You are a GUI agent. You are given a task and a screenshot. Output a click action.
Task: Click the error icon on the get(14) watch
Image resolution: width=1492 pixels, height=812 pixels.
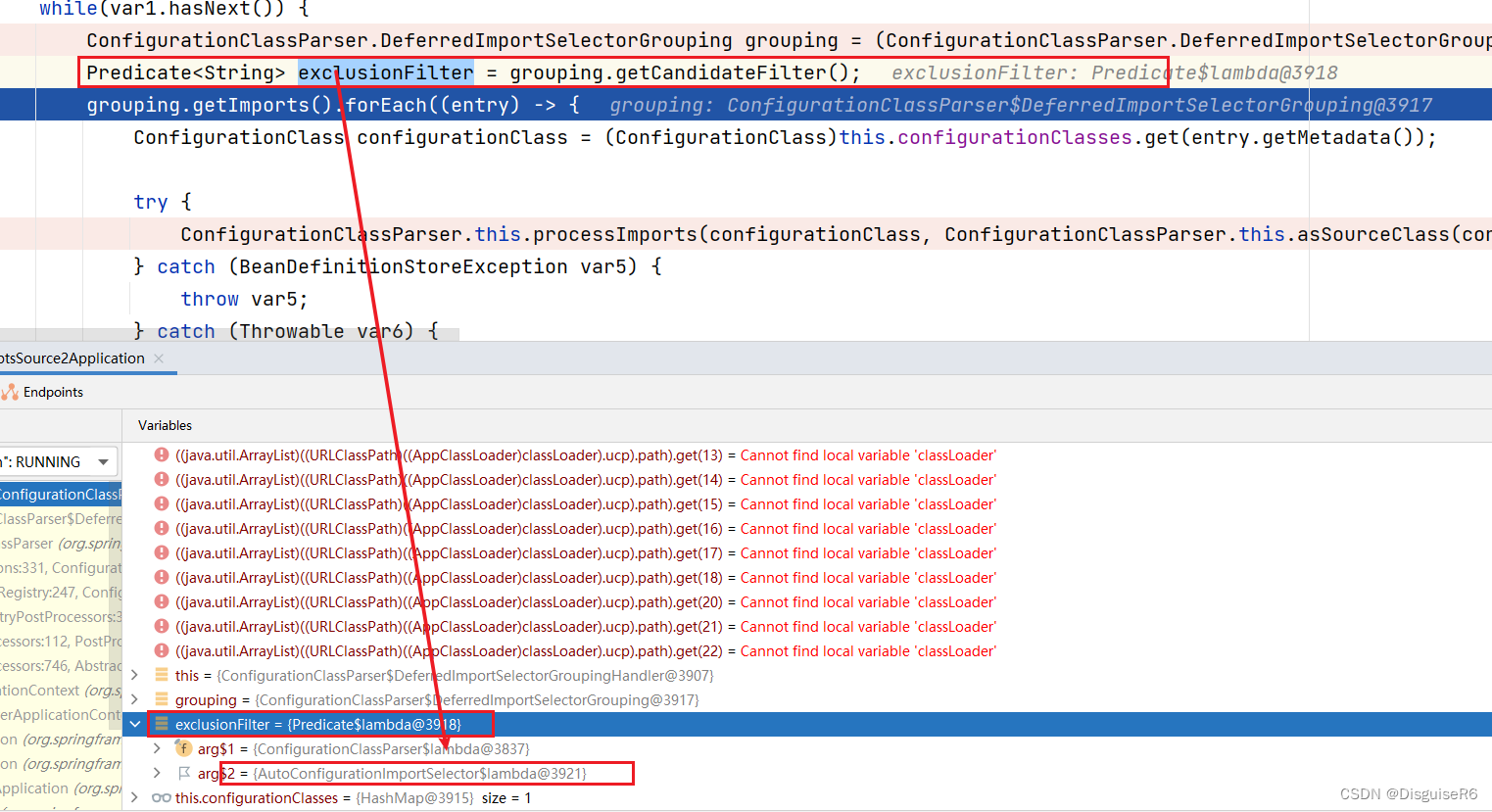162,479
